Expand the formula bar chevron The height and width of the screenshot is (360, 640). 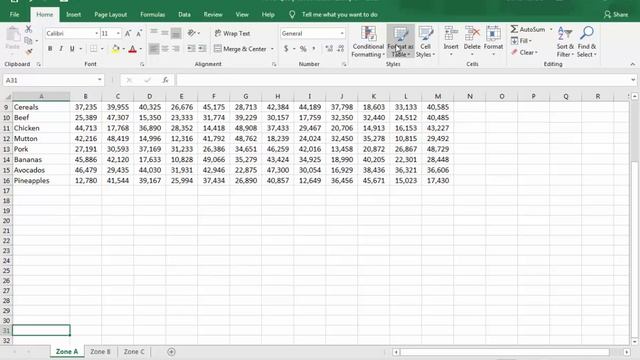point(633,80)
